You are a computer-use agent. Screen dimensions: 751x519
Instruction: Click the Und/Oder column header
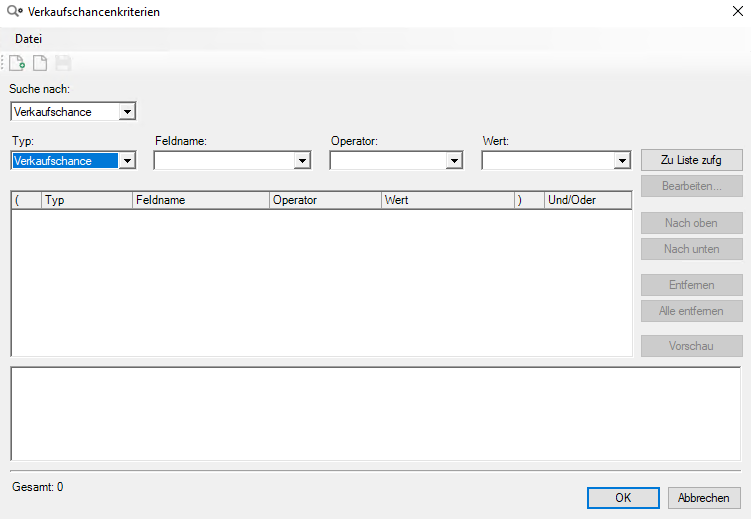pyautogui.click(x=588, y=200)
